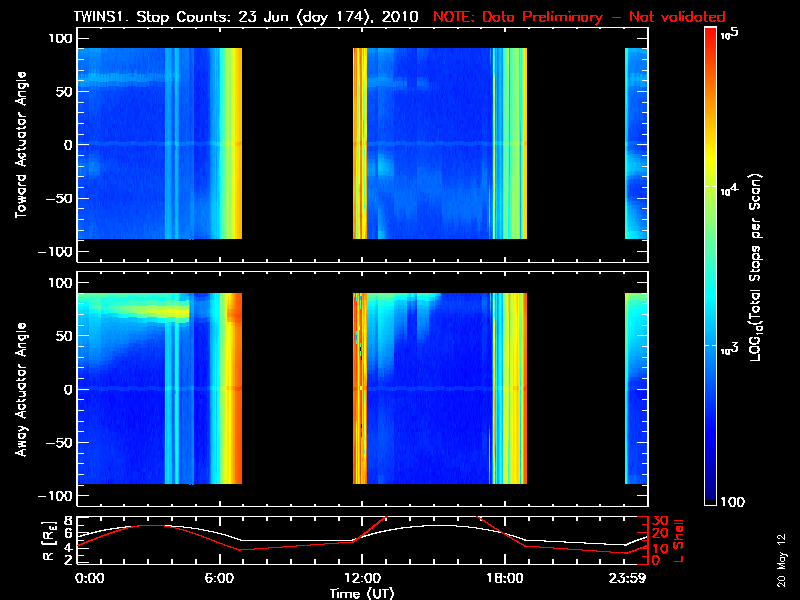
Task: Click the 'Toward Actuator Angle' axis label
Action: click(21, 145)
